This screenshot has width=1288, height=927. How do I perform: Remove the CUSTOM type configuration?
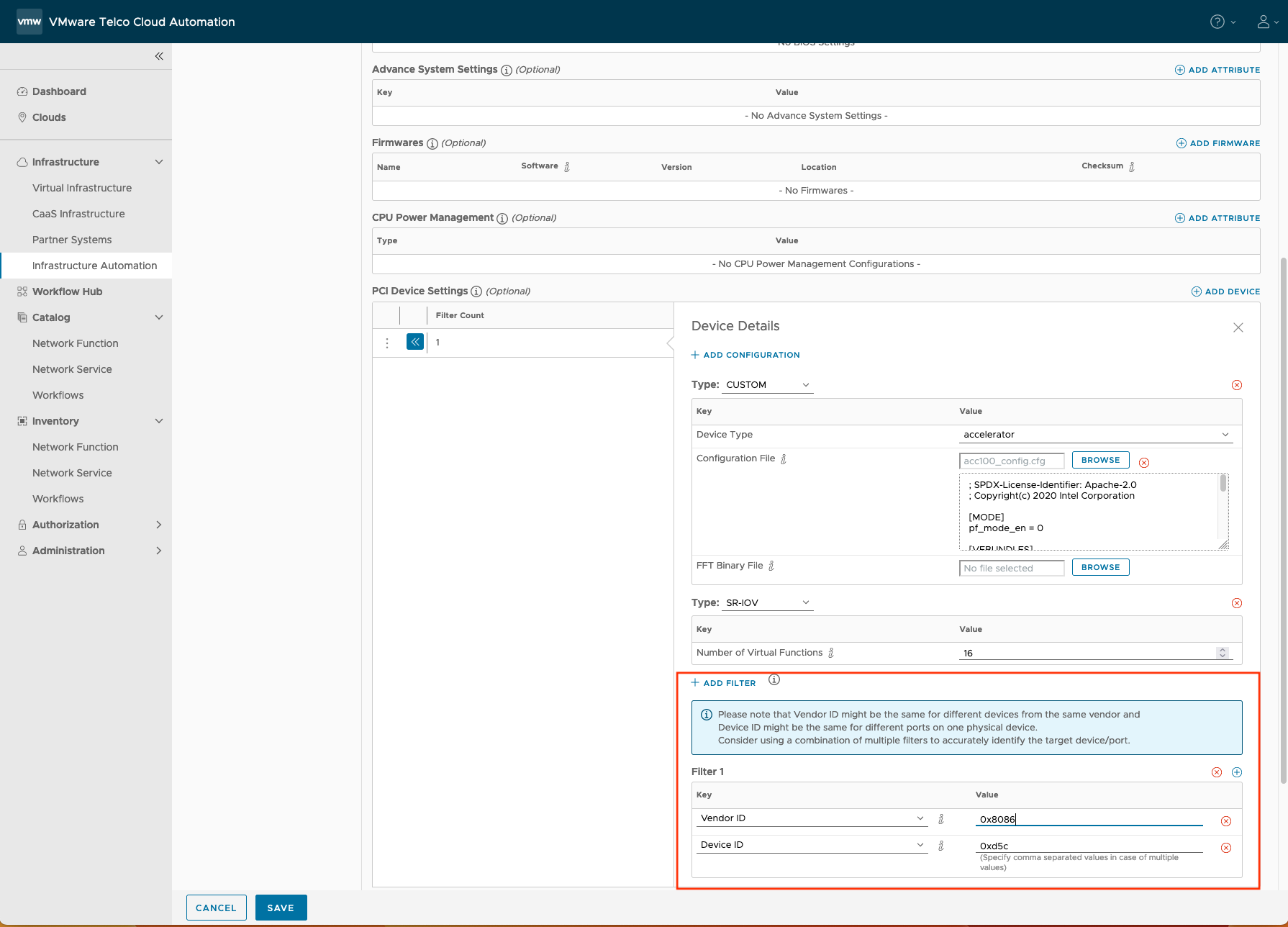[x=1237, y=385]
